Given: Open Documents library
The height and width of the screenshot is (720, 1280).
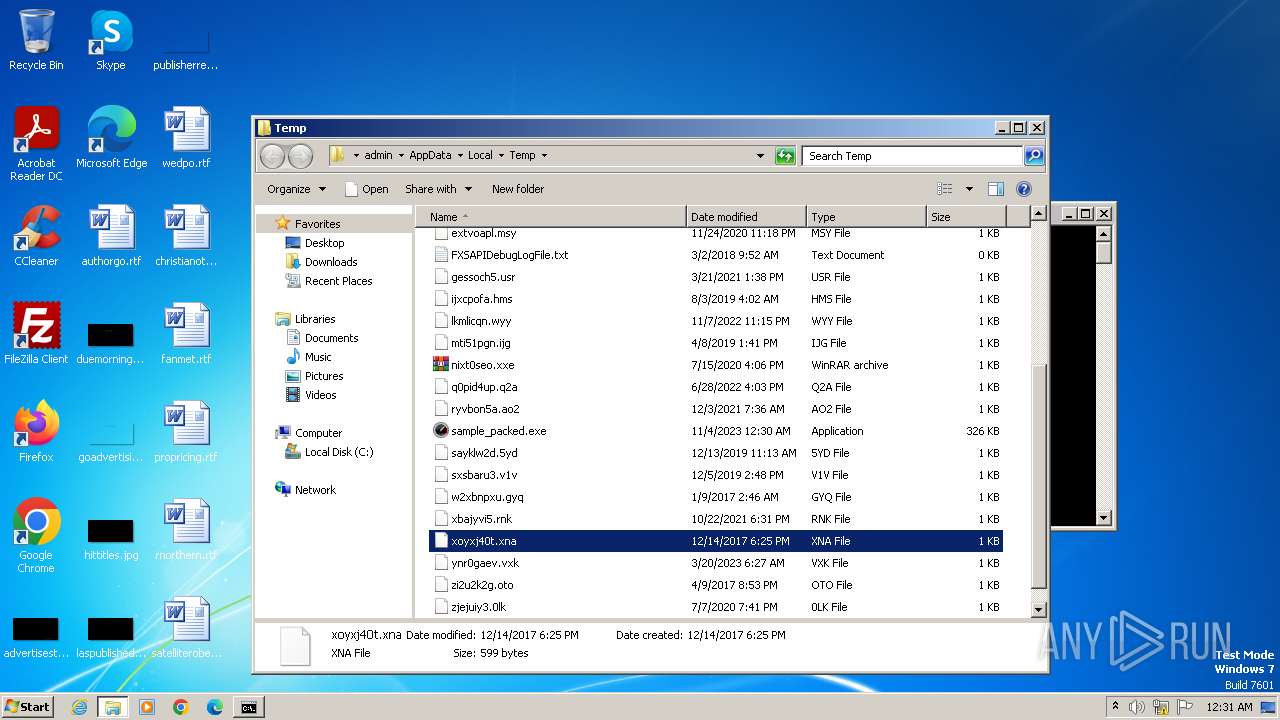Looking at the screenshot, I should [331, 338].
